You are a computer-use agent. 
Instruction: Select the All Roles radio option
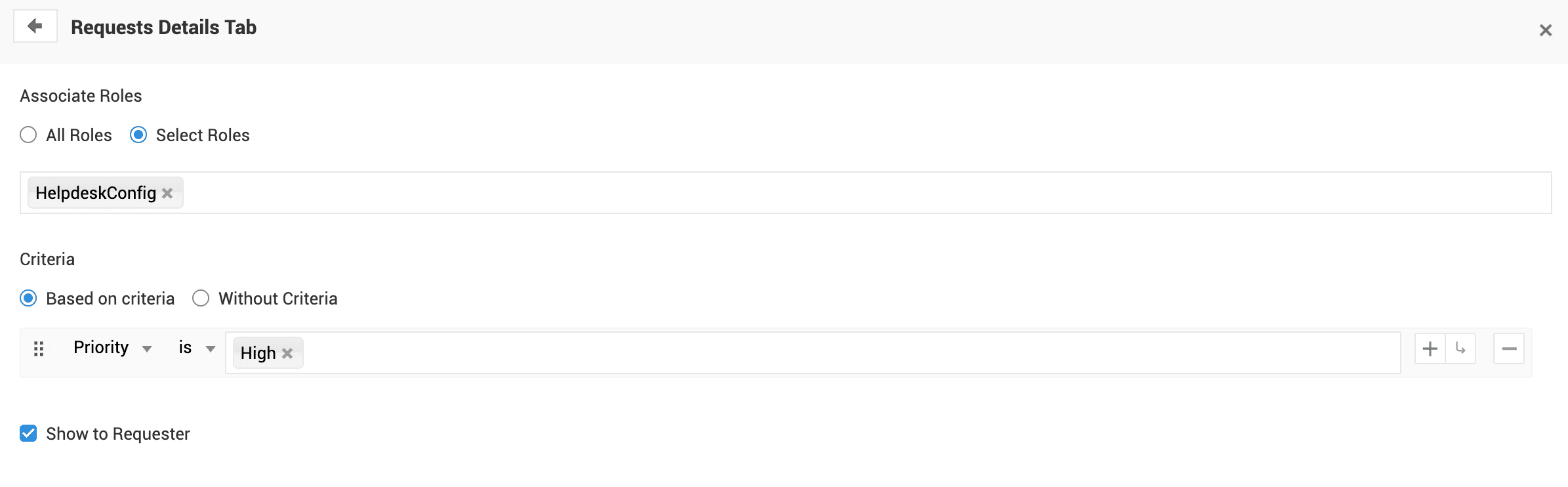pyautogui.click(x=28, y=135)
